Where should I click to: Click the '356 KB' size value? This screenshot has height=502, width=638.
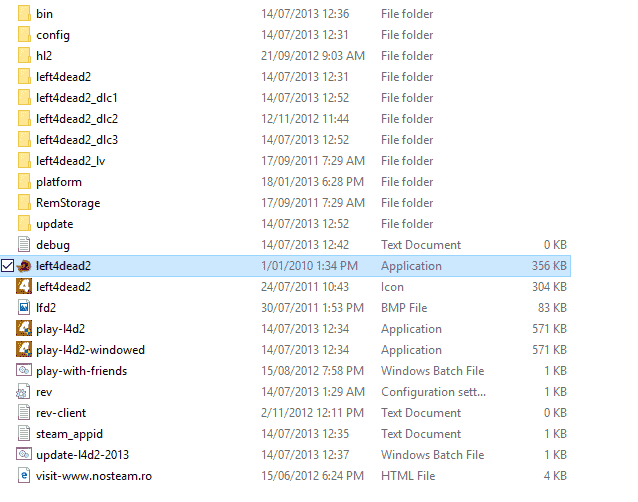549,266
